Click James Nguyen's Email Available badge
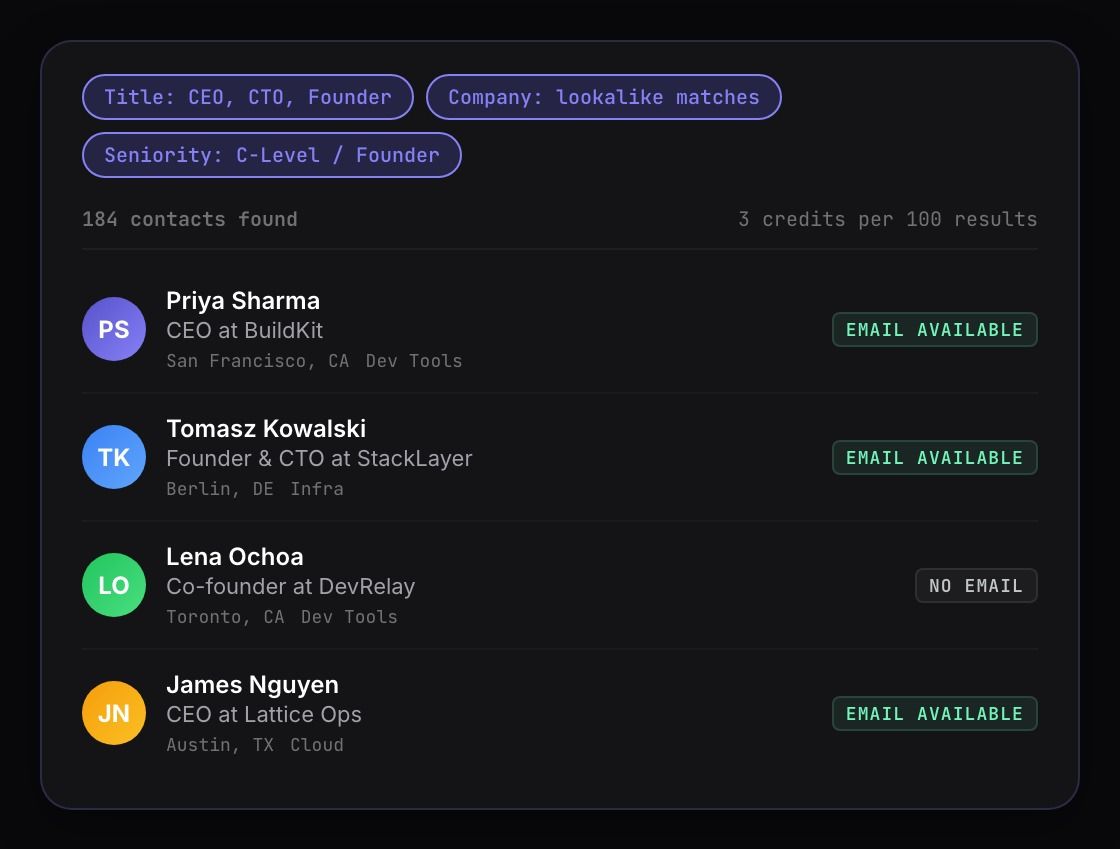Viewport: 1120px width, 849px height. click(x=934, y=713)
